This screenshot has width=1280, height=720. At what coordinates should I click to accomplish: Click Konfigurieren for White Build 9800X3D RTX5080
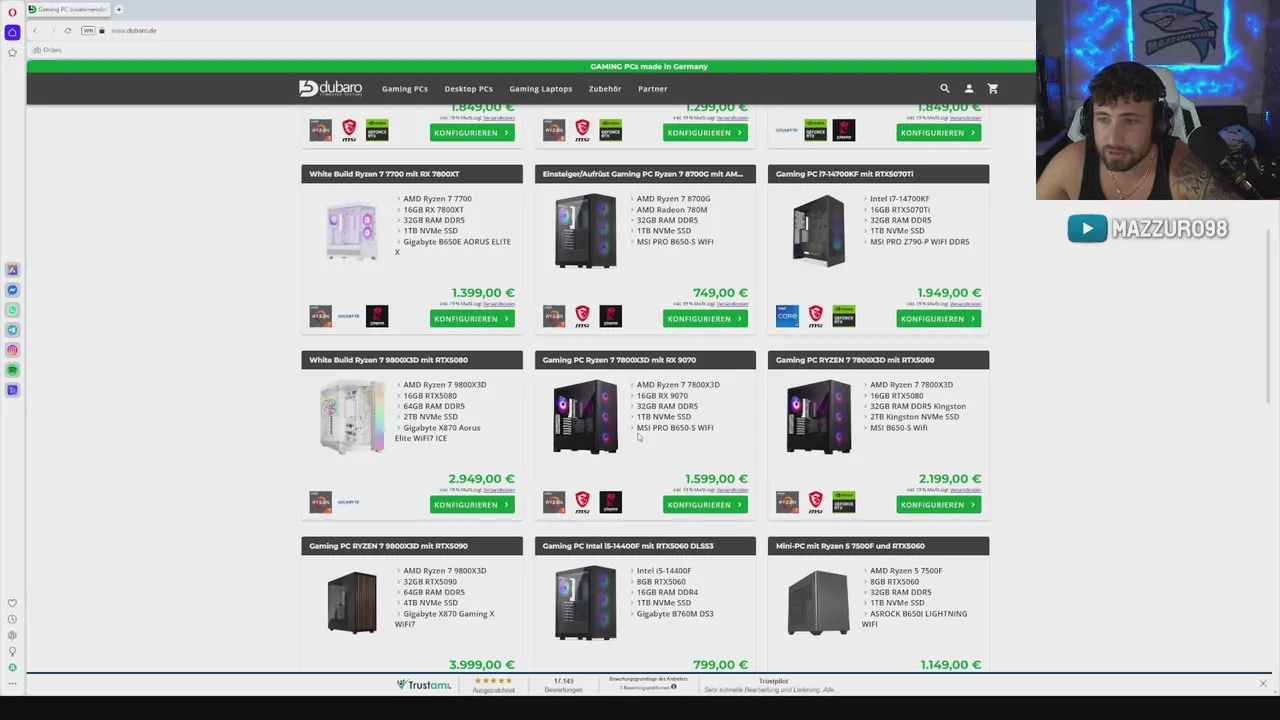pos(472,504)
